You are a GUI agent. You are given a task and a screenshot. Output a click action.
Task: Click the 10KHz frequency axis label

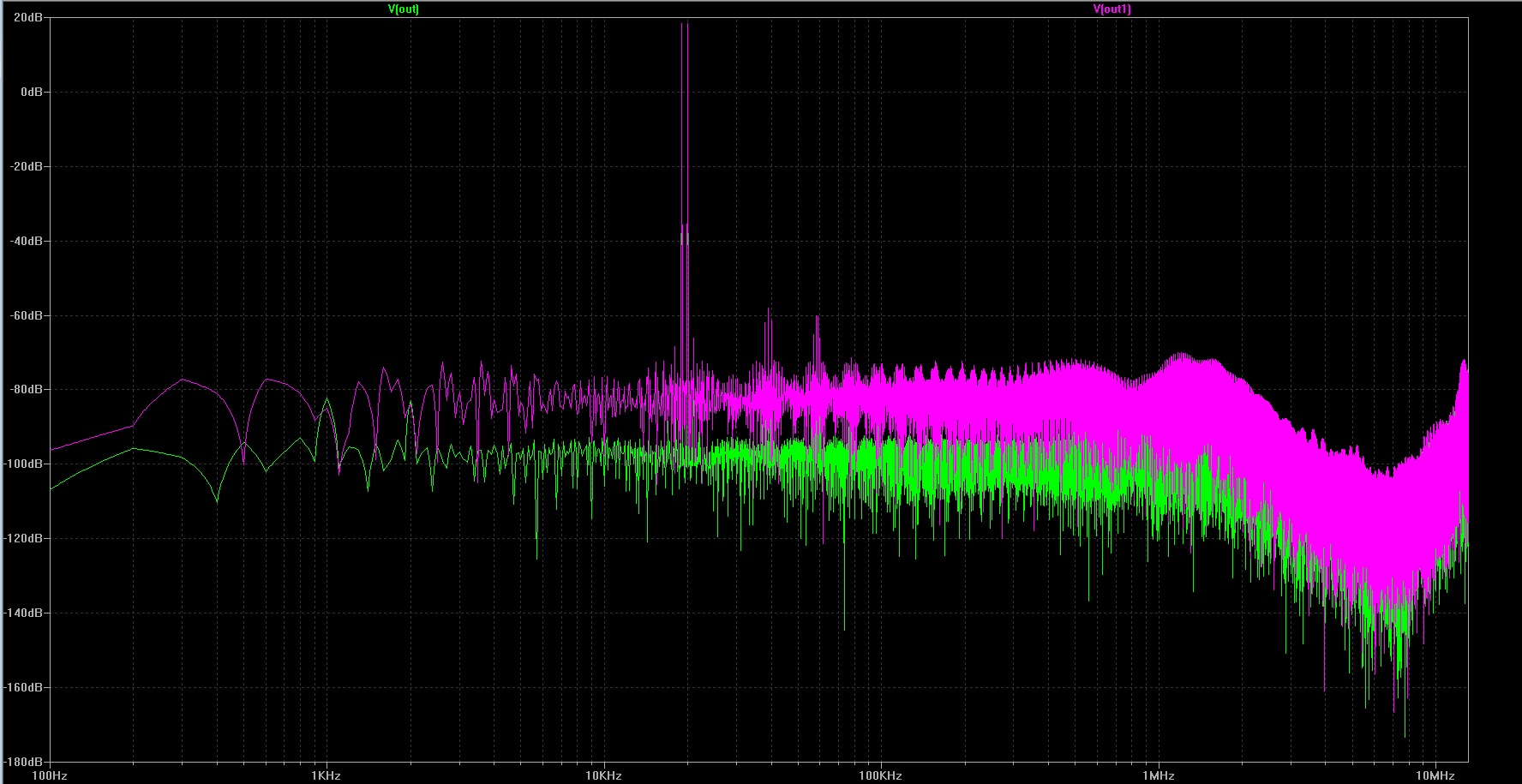pos(603,775)
